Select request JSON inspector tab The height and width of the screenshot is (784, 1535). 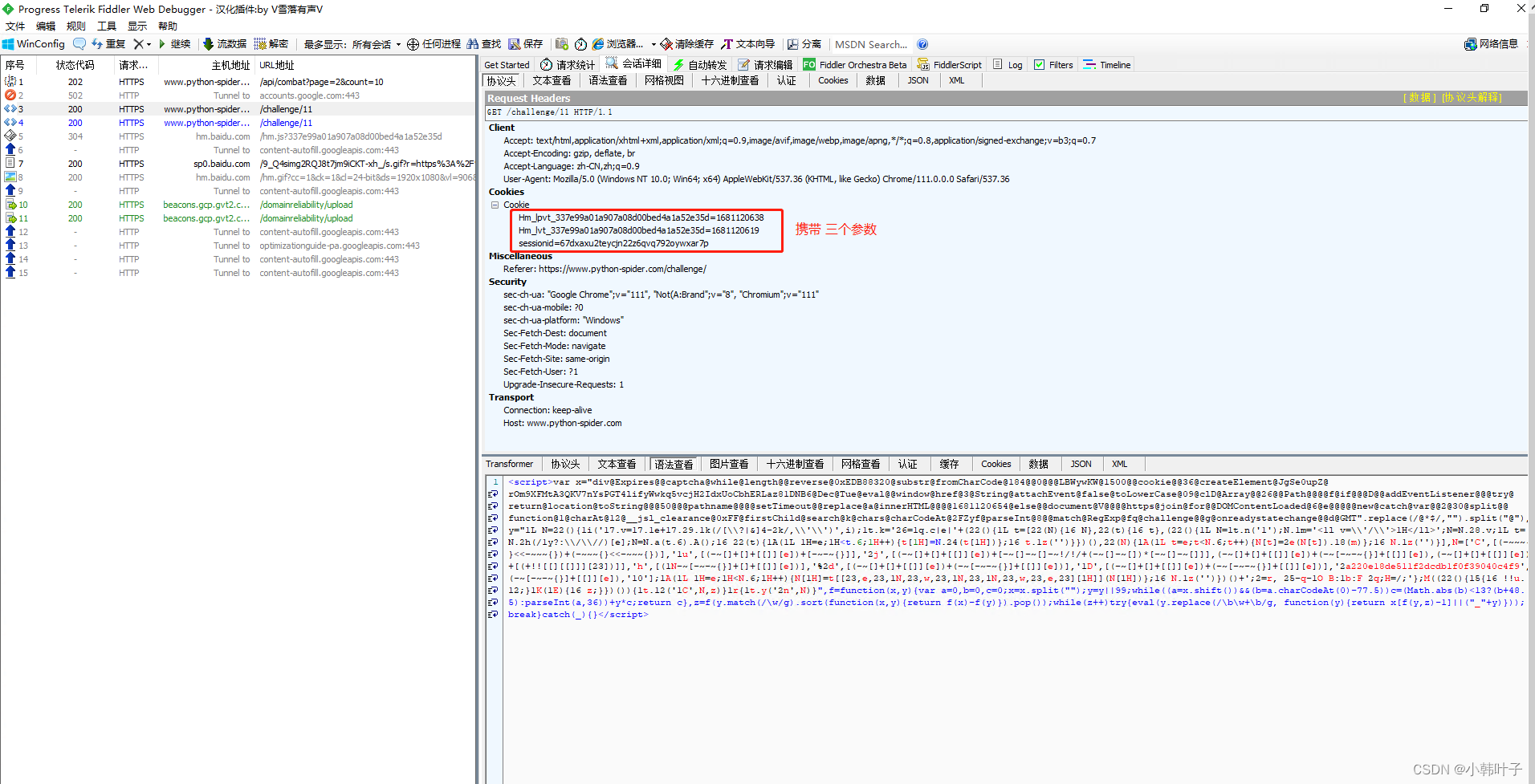pyautogui.click(x=918, y=80)
